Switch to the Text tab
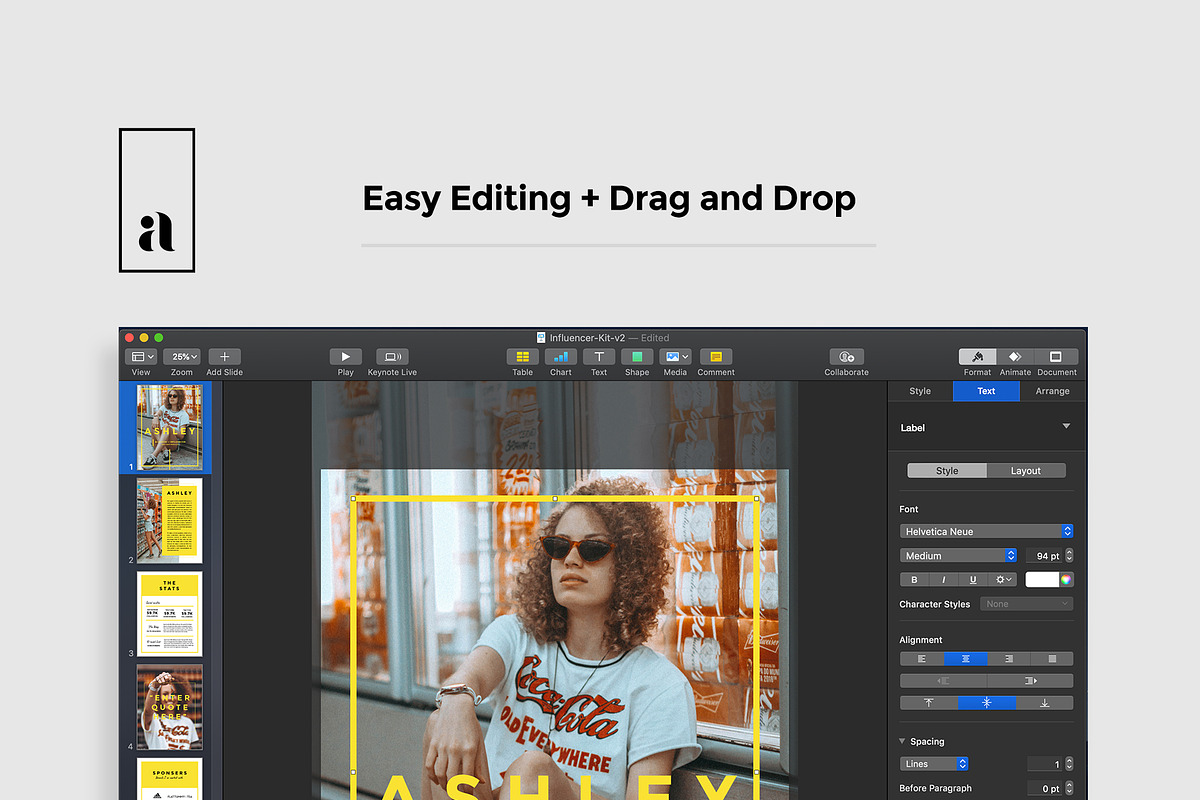 (986, 391)
